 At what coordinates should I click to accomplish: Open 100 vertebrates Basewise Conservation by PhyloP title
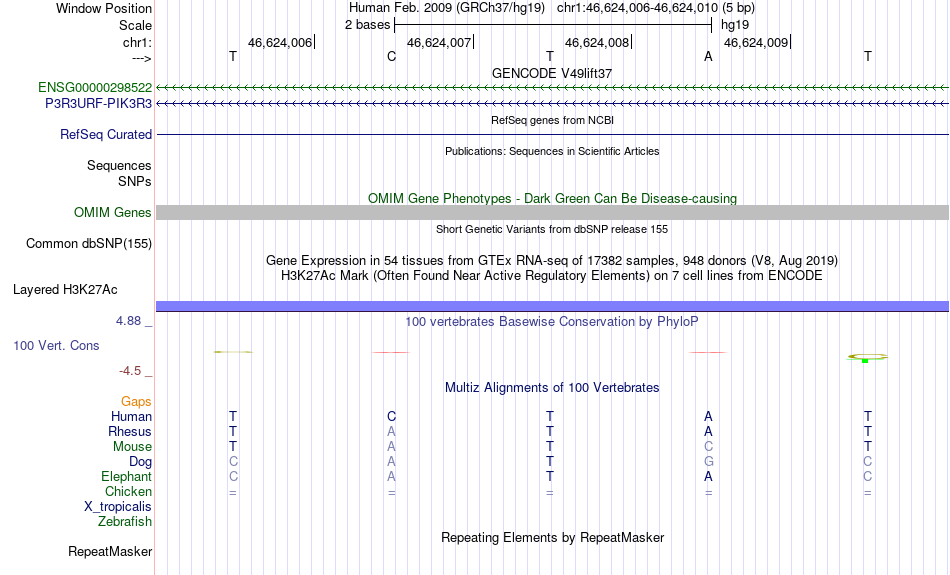coord(552,322)
